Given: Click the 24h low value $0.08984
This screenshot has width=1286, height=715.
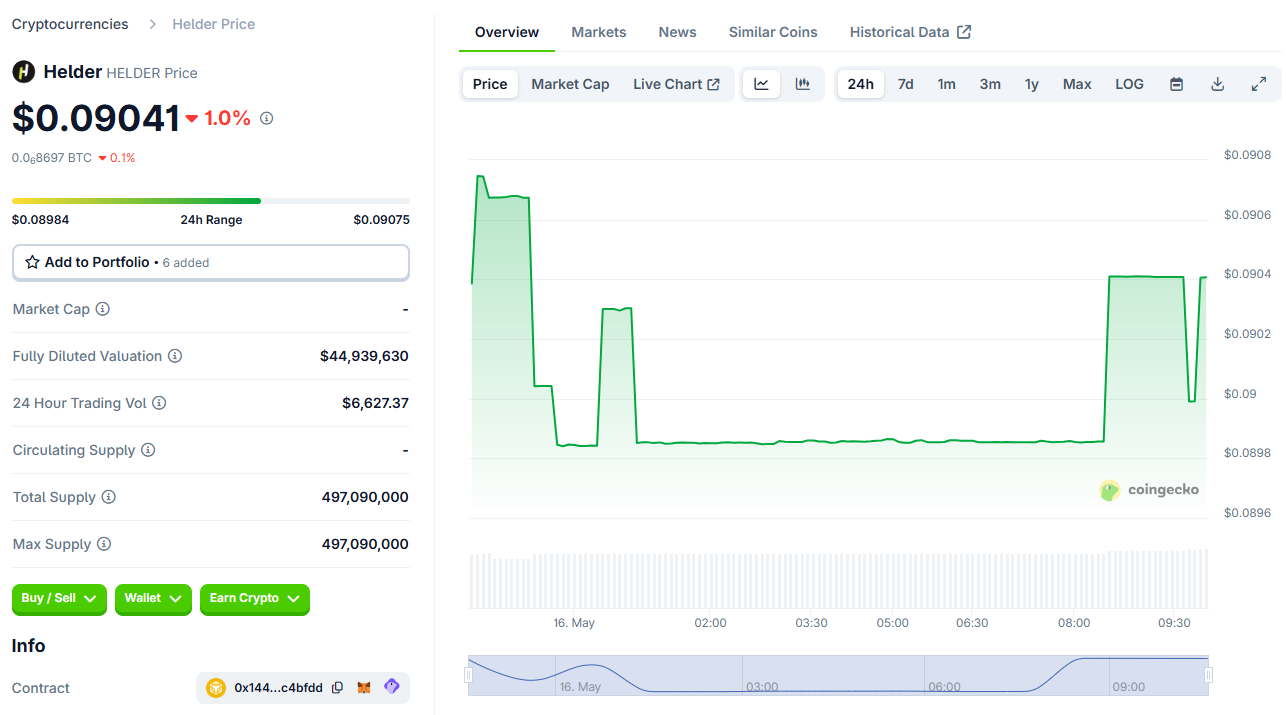Looking at the screenshot, I should coord(40,220).
